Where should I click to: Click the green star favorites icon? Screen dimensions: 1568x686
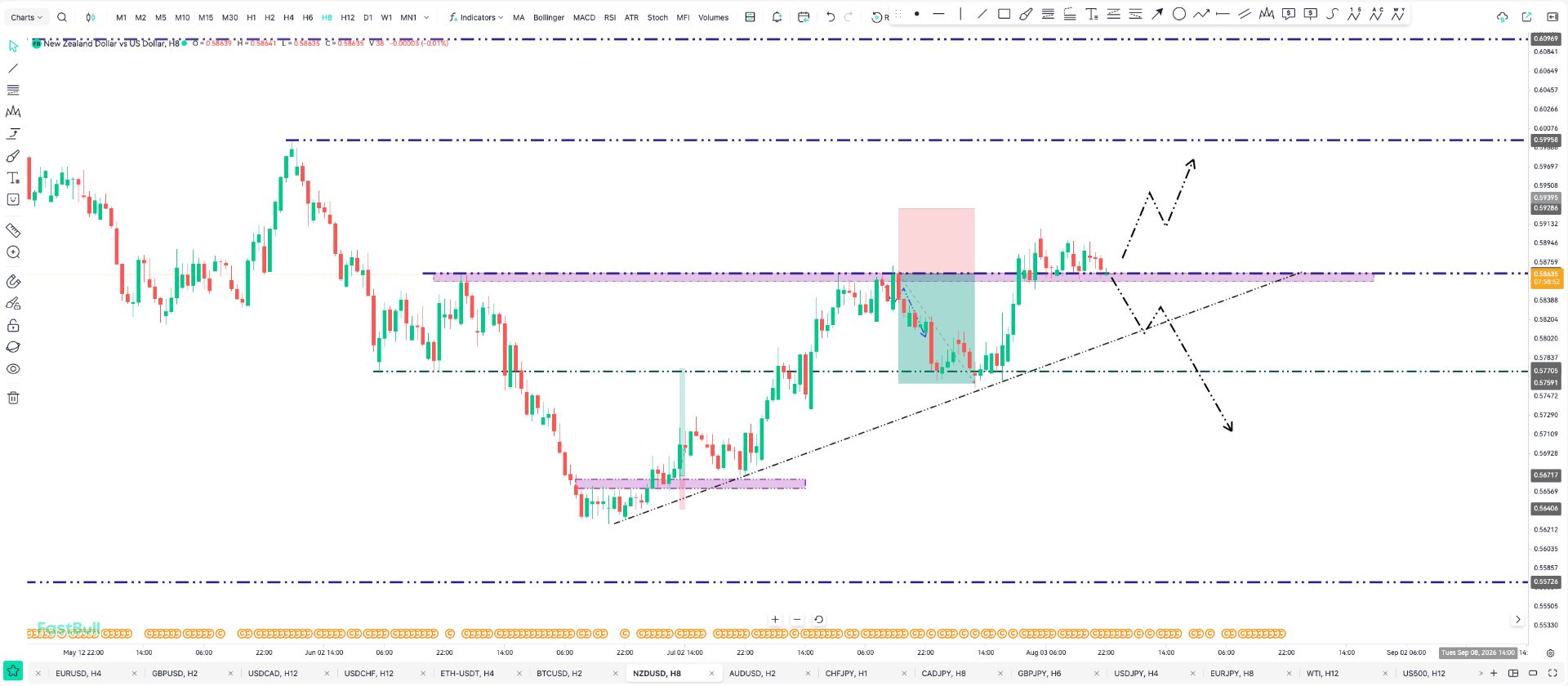(13, 671)
